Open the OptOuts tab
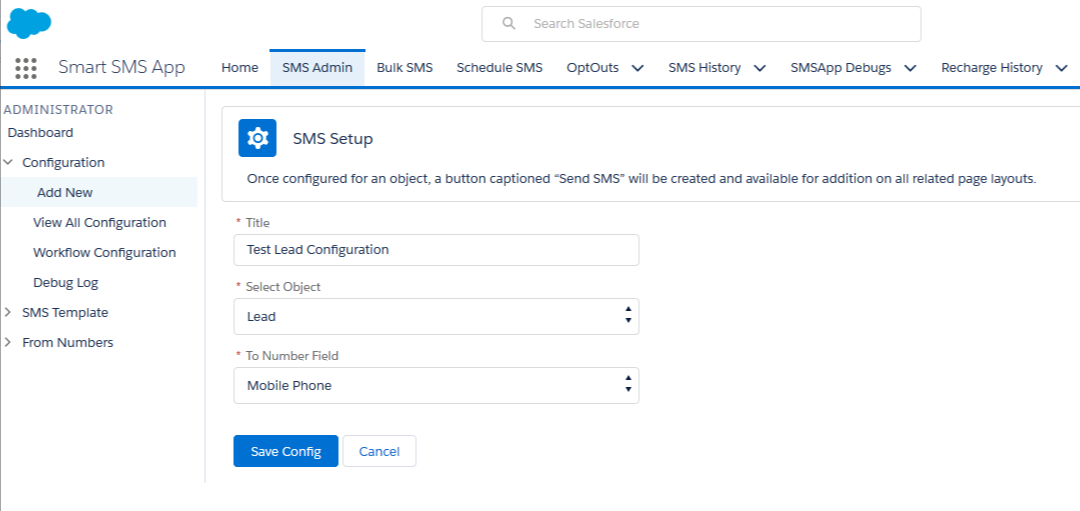This screenshot has width=1080, height=511. (x=592, y=67)
